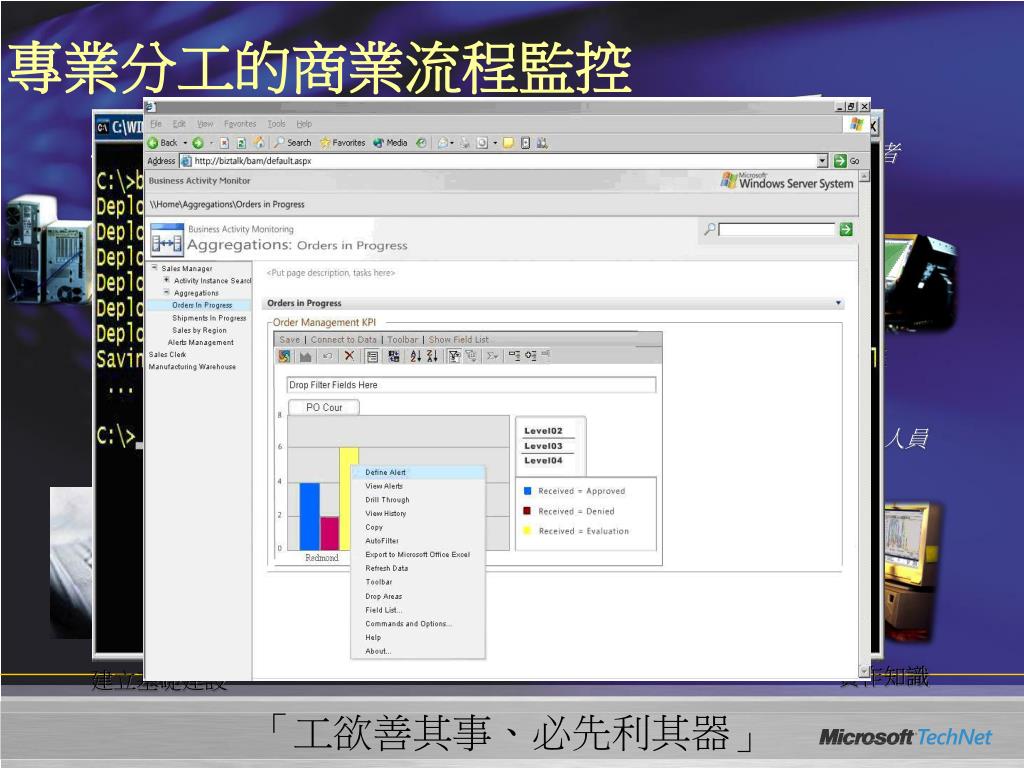Collapse the Sales Manager tree node
The image size is (1024, 768).
click(x=155, y=268)
